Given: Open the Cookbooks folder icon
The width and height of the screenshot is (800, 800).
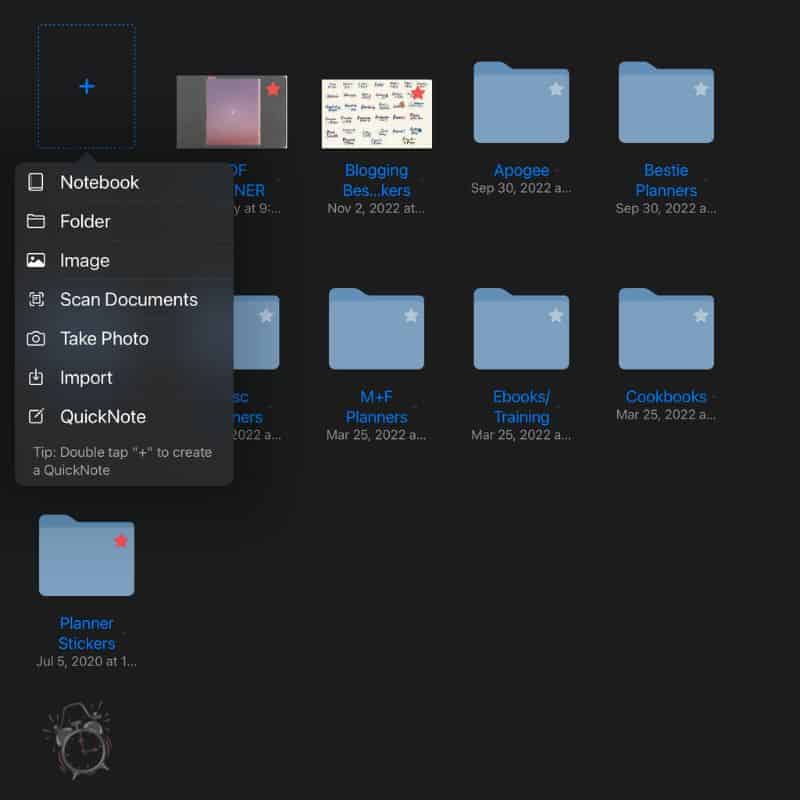Looking at the screenshot, I should (666, 329).
